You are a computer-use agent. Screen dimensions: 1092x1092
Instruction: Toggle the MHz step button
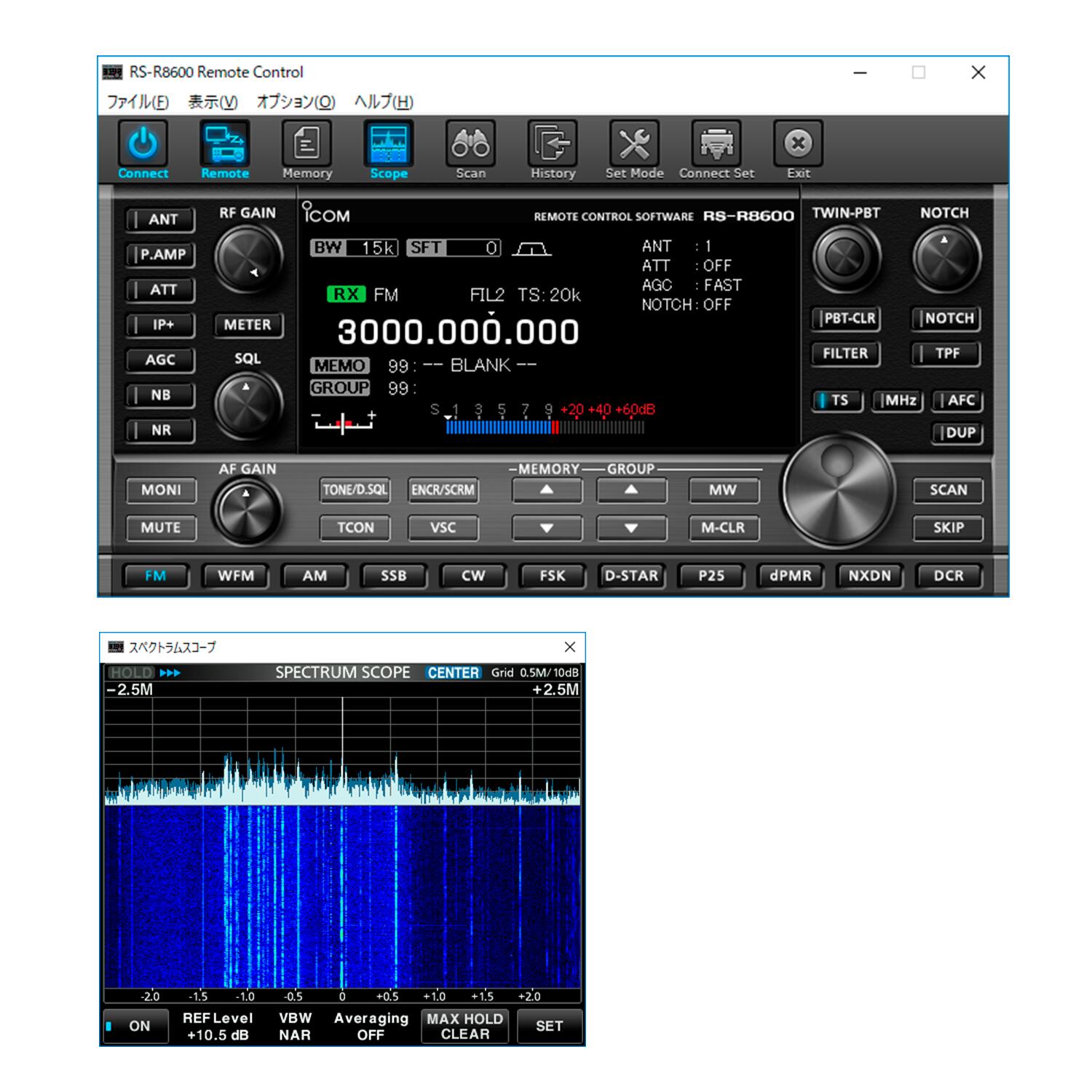pyautogui.click(x=898, y=400)
